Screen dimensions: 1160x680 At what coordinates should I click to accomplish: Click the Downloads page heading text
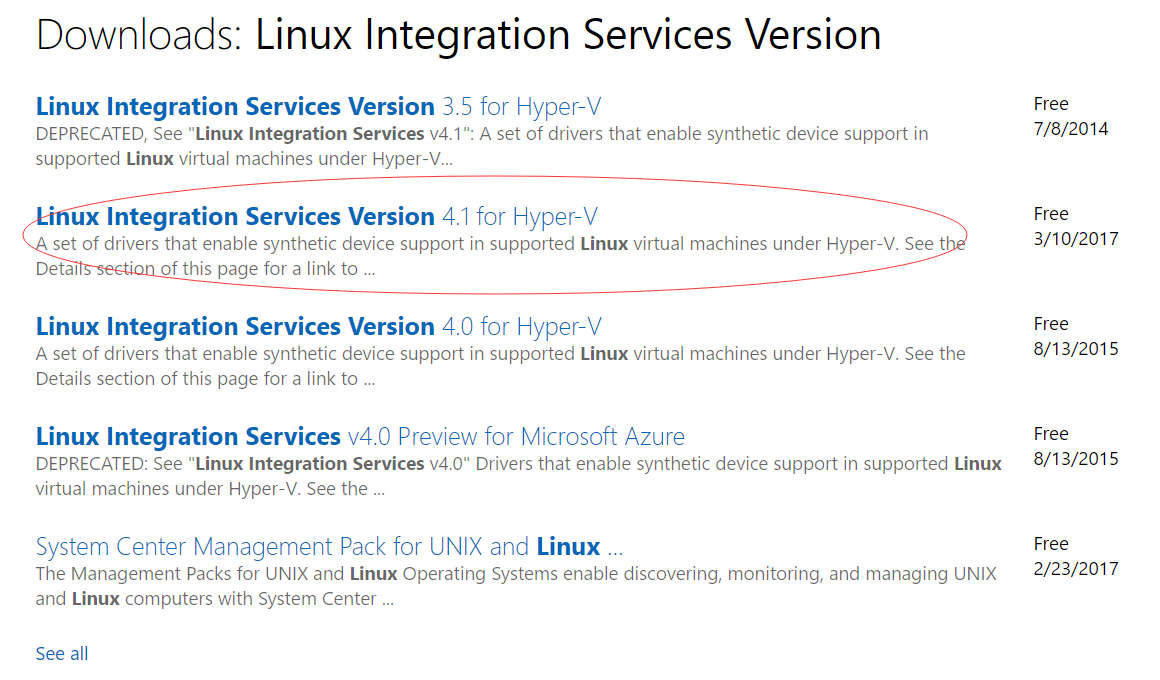tap(458, 35)
